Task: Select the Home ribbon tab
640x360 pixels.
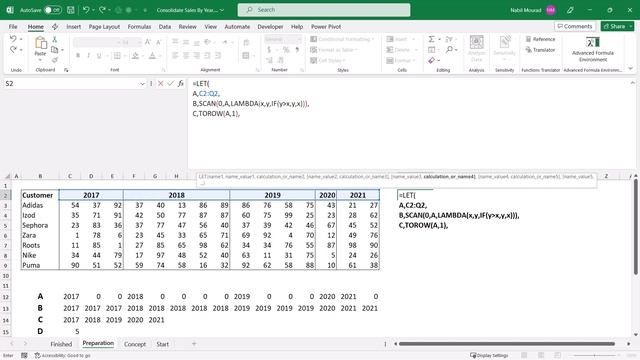Action: click(x=36, y=27)
